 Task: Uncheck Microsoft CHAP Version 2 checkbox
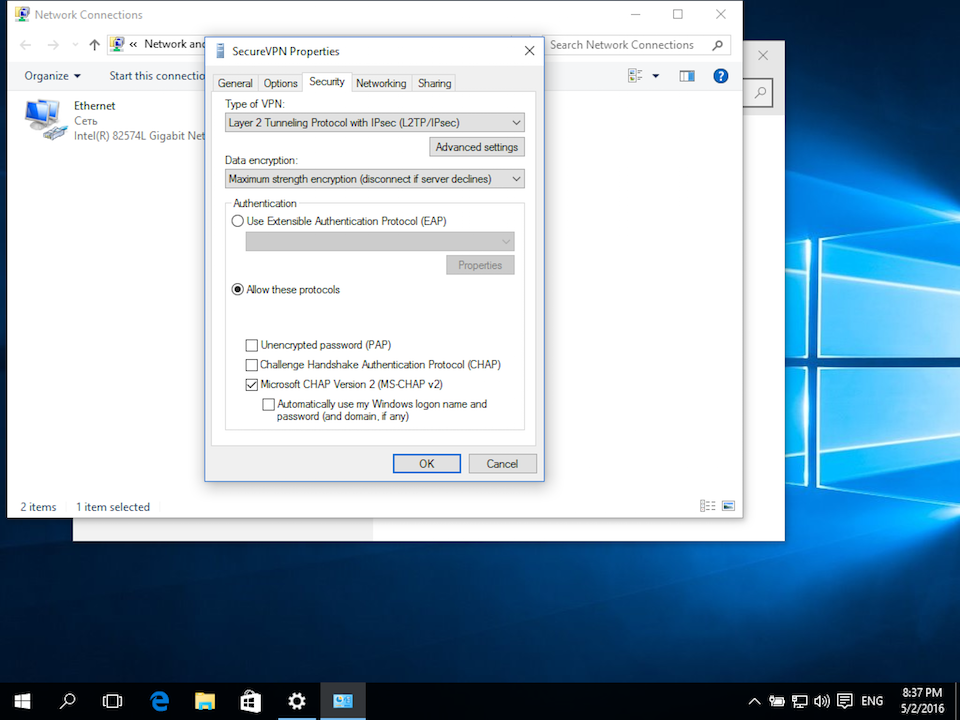[x=252, y=384]
